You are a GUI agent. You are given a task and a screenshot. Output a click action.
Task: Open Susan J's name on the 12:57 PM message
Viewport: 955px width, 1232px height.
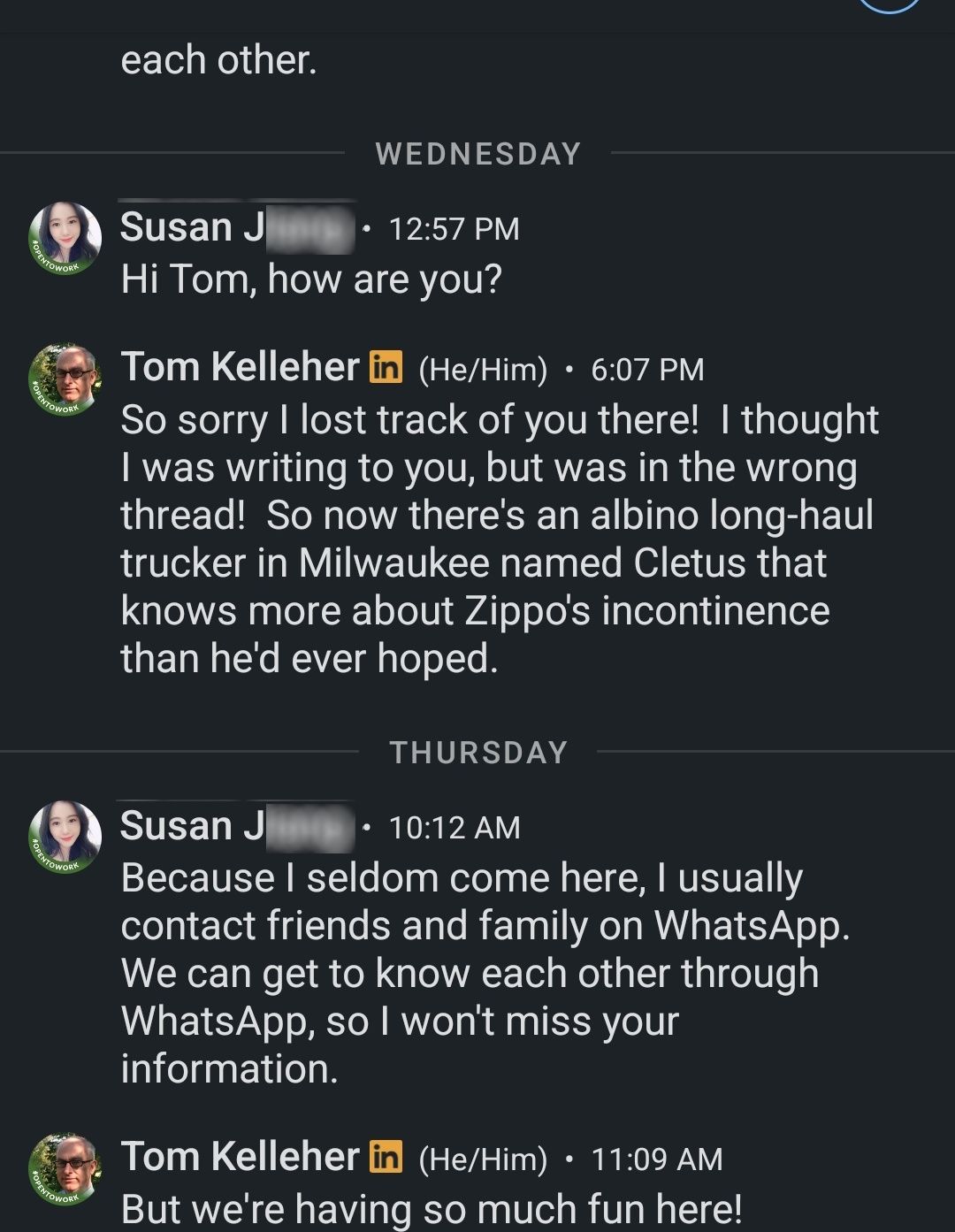[x=237, y=227]
